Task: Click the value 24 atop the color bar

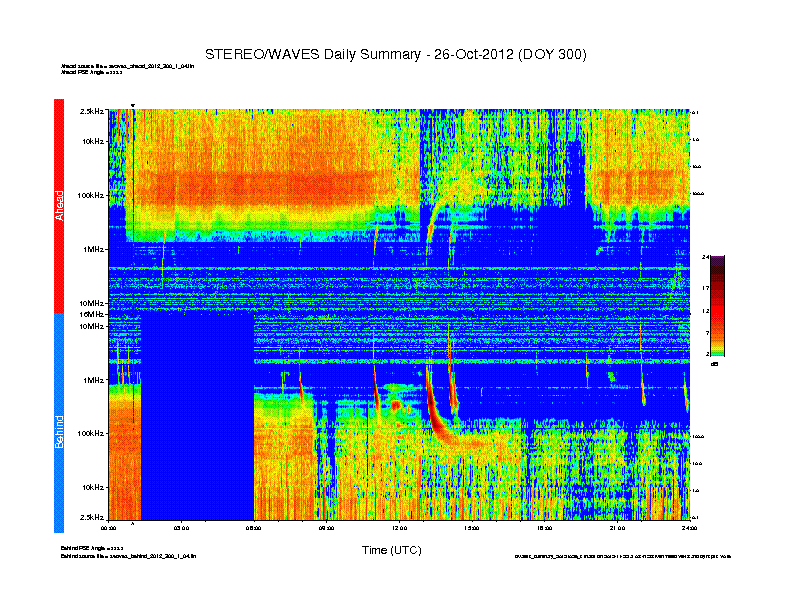Action: (705, 258)
